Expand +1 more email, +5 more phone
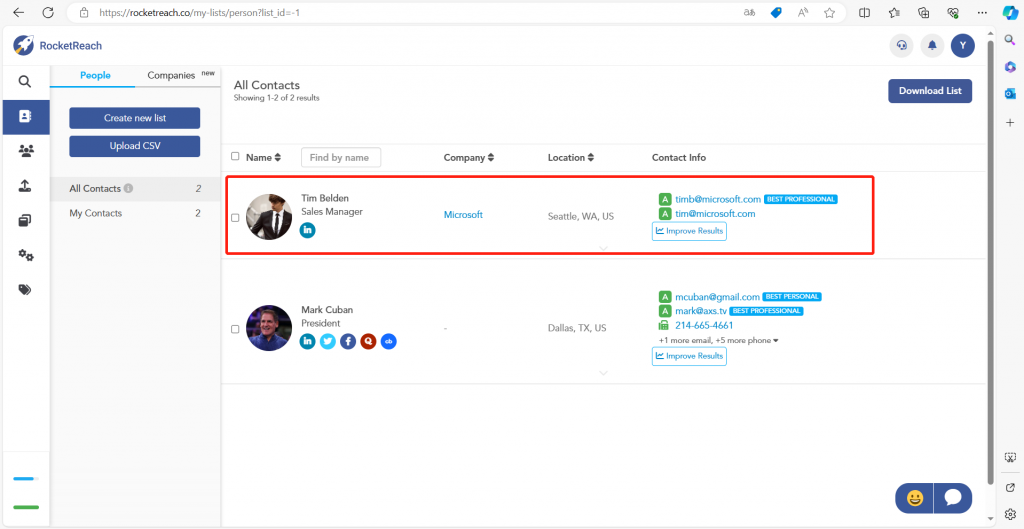 718,340
